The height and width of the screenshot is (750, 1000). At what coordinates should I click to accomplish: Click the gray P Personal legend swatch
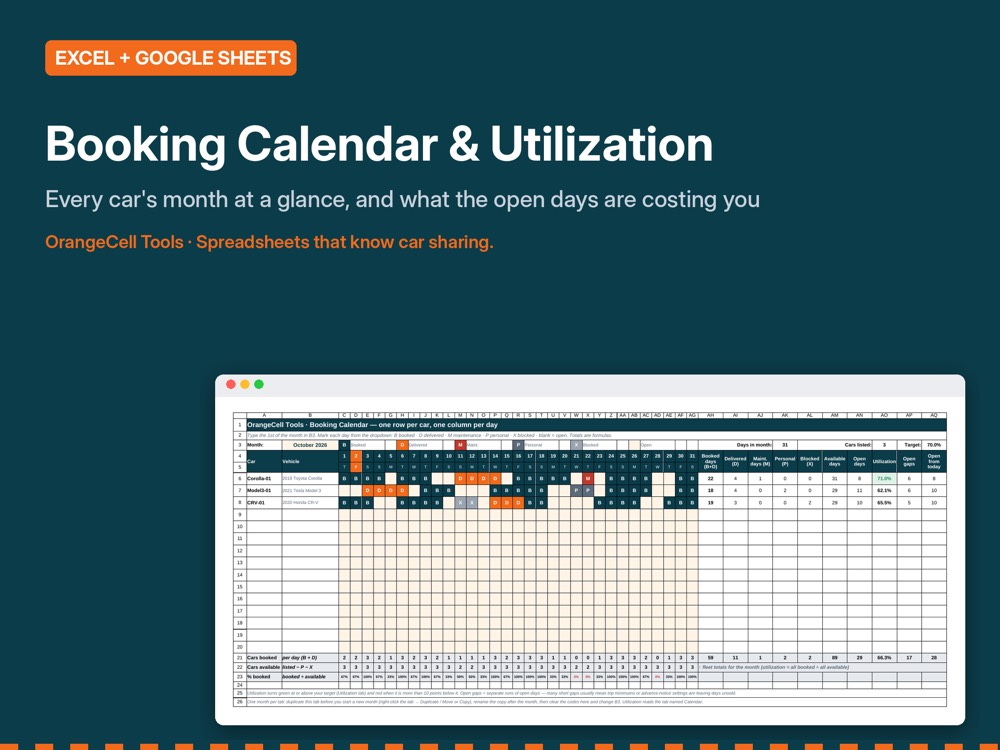pyautogui.click(x=518, y=445)
